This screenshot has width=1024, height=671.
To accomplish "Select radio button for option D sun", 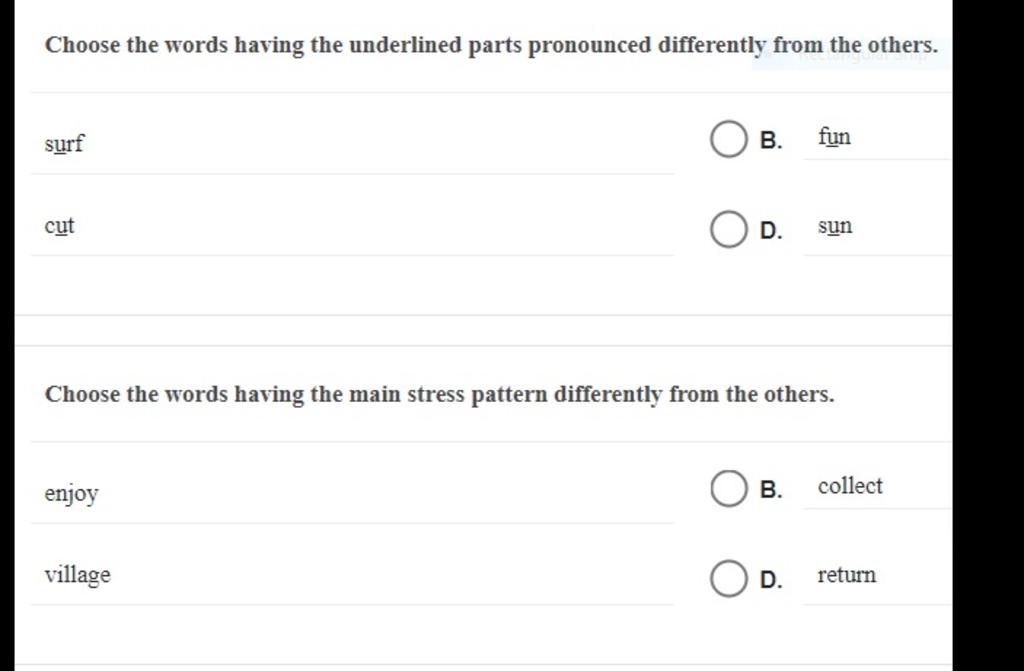I will (728, 229).
